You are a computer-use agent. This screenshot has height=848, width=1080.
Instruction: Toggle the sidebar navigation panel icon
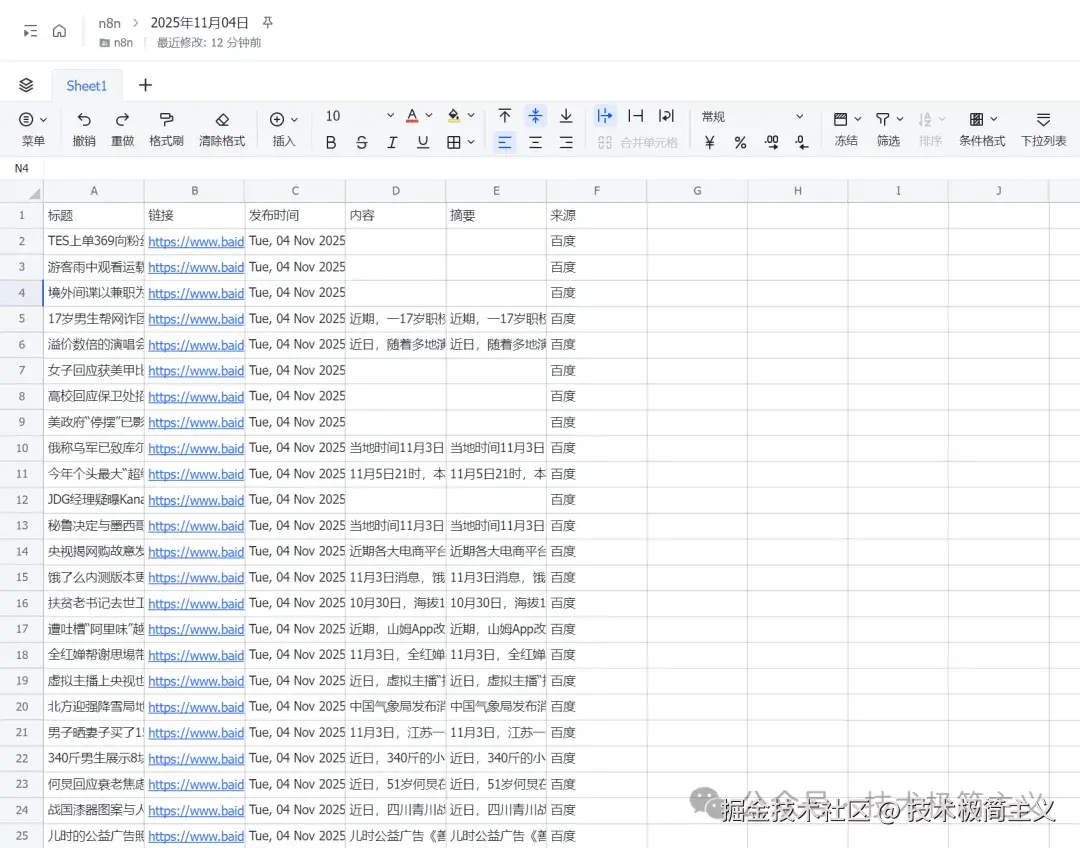pos(30,31)
